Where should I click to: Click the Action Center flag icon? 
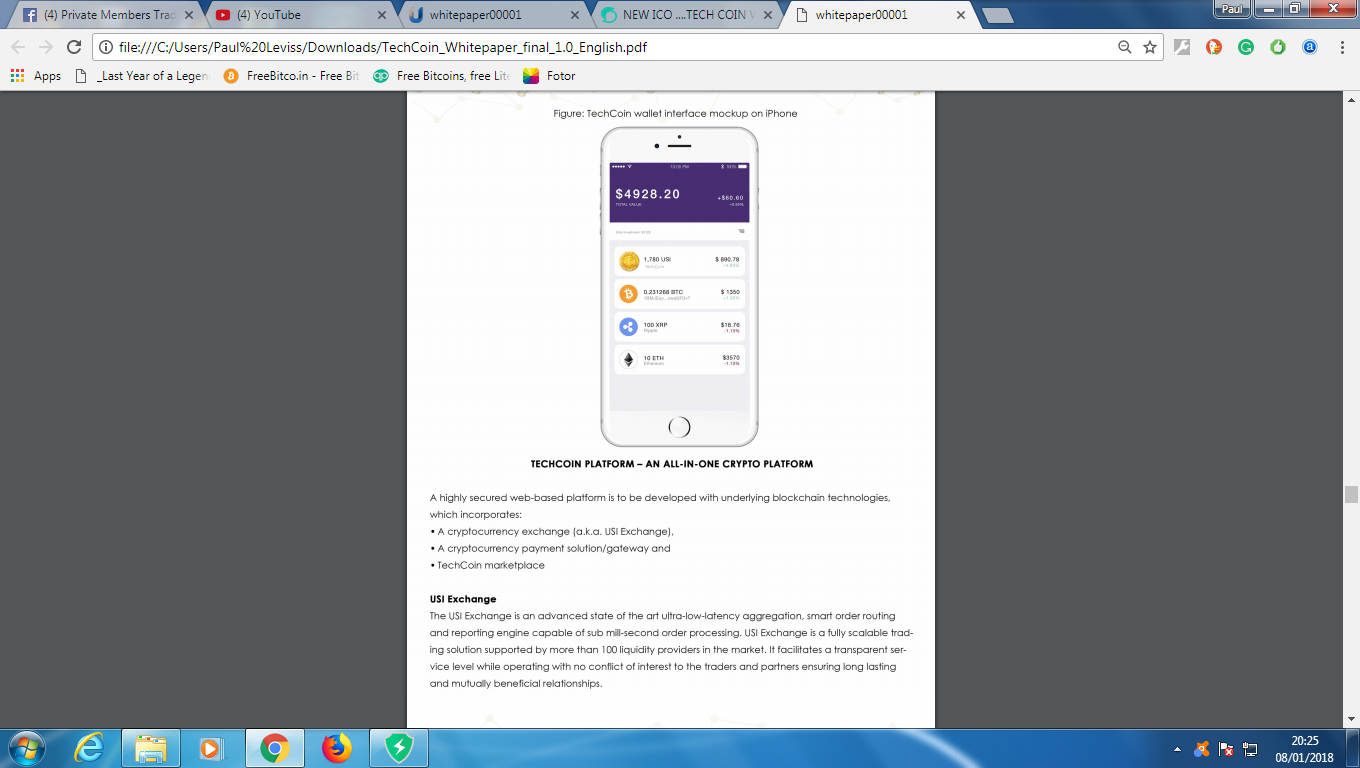1226,748
